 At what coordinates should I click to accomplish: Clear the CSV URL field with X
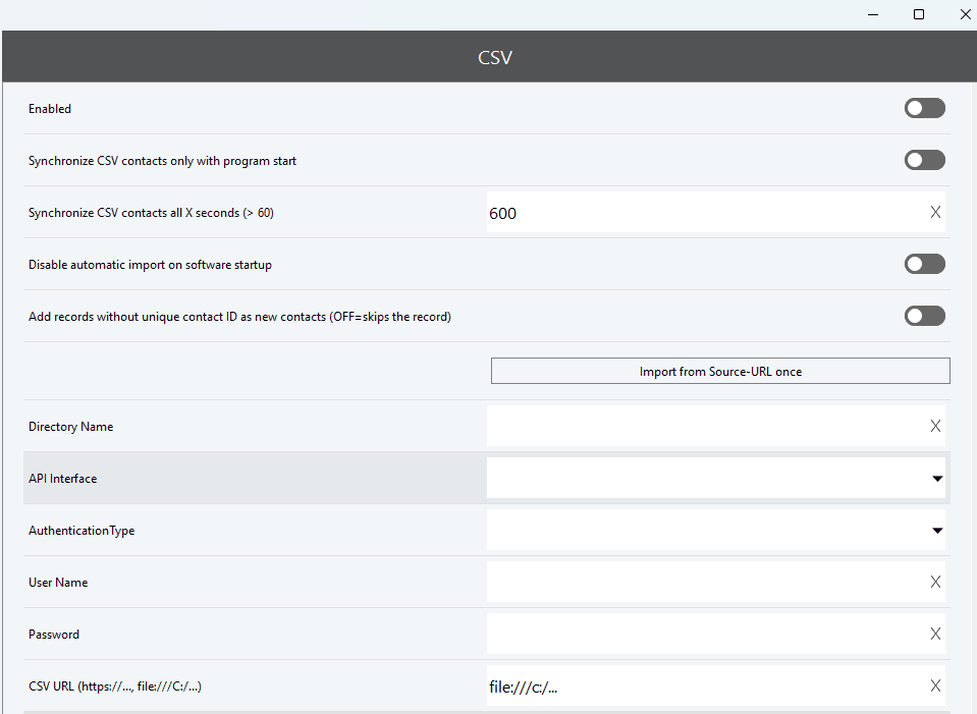[935, 686]
